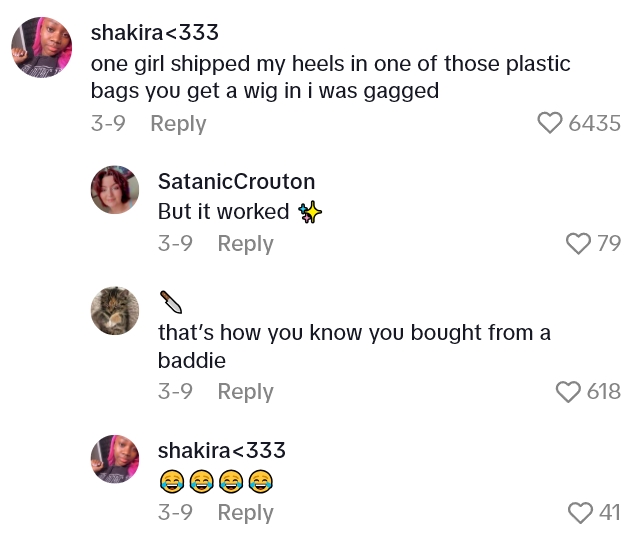Image resolution: width=628 pixels, height=545 pixels.
Task: Reply to the 'baddie' comment
Action: 245,391
